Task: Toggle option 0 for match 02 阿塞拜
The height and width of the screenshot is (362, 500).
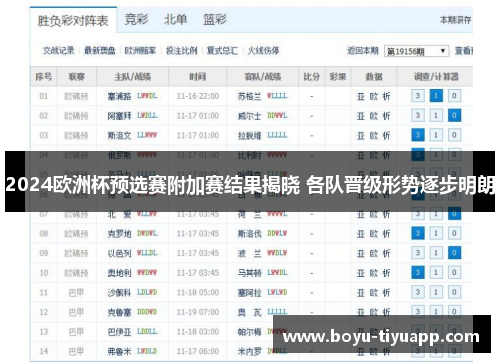Action: [x=454, y=116]
